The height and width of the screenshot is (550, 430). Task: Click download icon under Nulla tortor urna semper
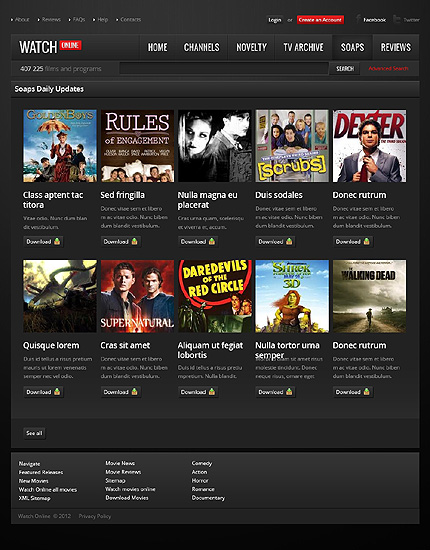[x=289, y=392]
